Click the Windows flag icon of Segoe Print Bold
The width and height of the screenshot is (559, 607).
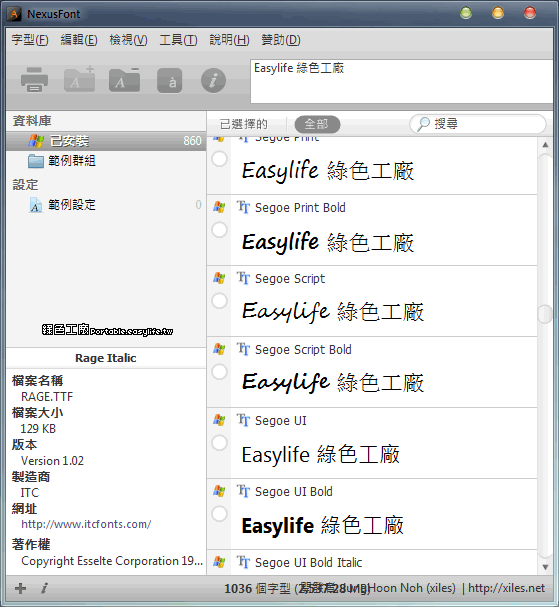coord(219,207)
